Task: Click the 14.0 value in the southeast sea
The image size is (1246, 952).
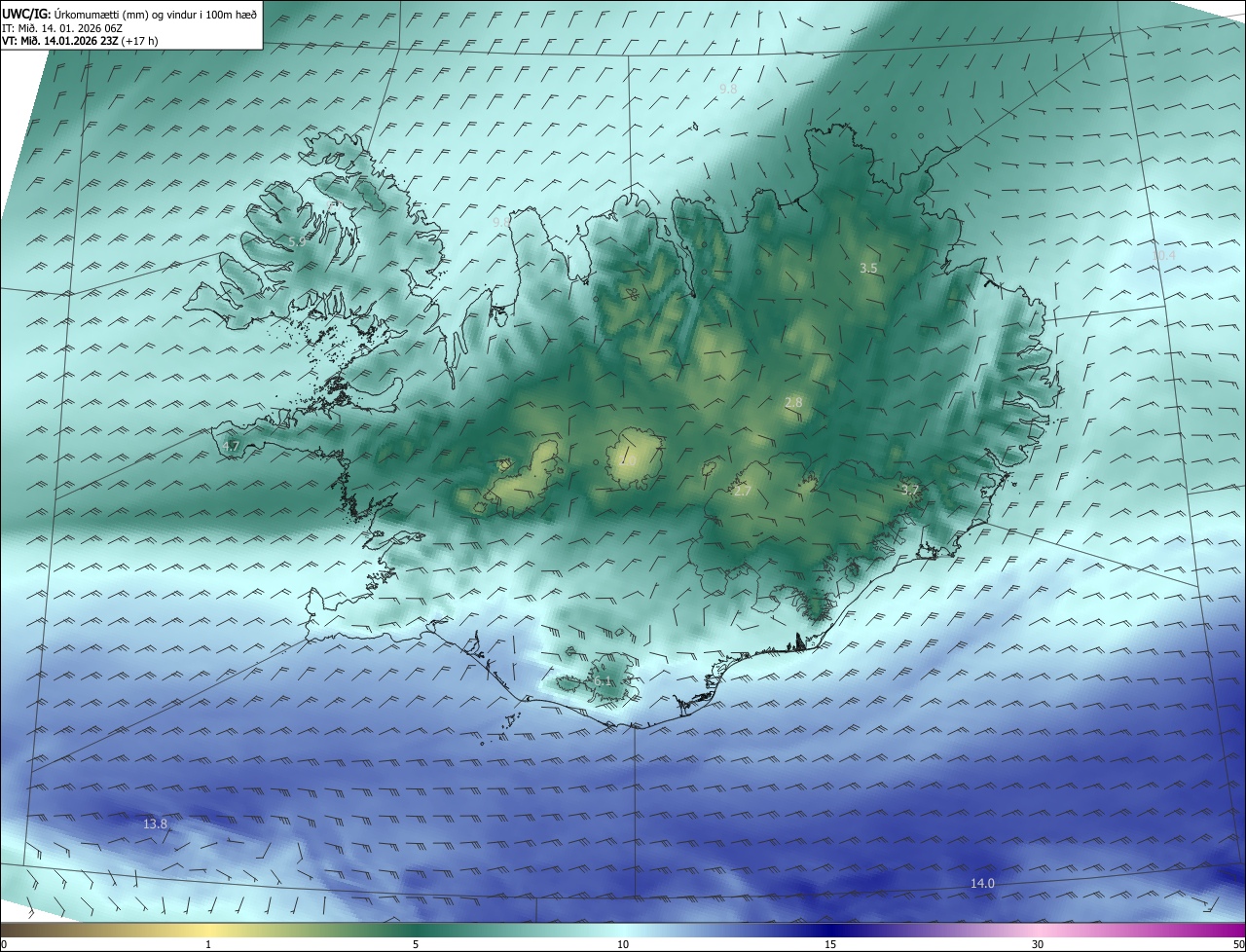Action: 982,884
